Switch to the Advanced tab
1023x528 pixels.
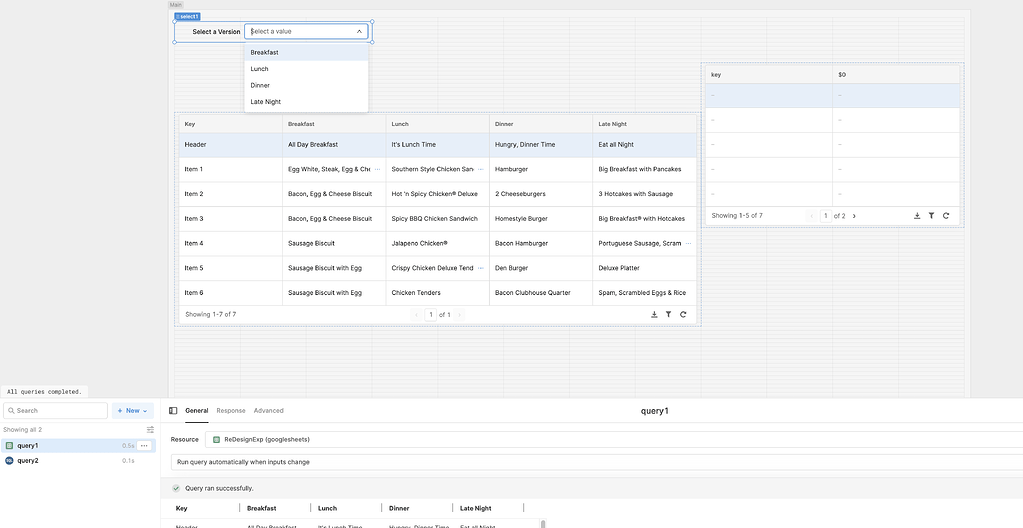(x=269, y=411)
